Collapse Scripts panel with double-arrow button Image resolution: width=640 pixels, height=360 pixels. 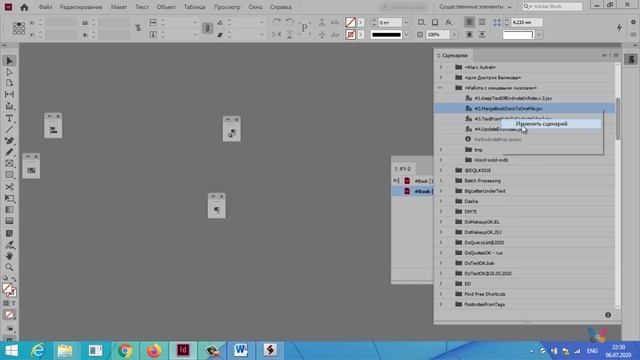604,55
